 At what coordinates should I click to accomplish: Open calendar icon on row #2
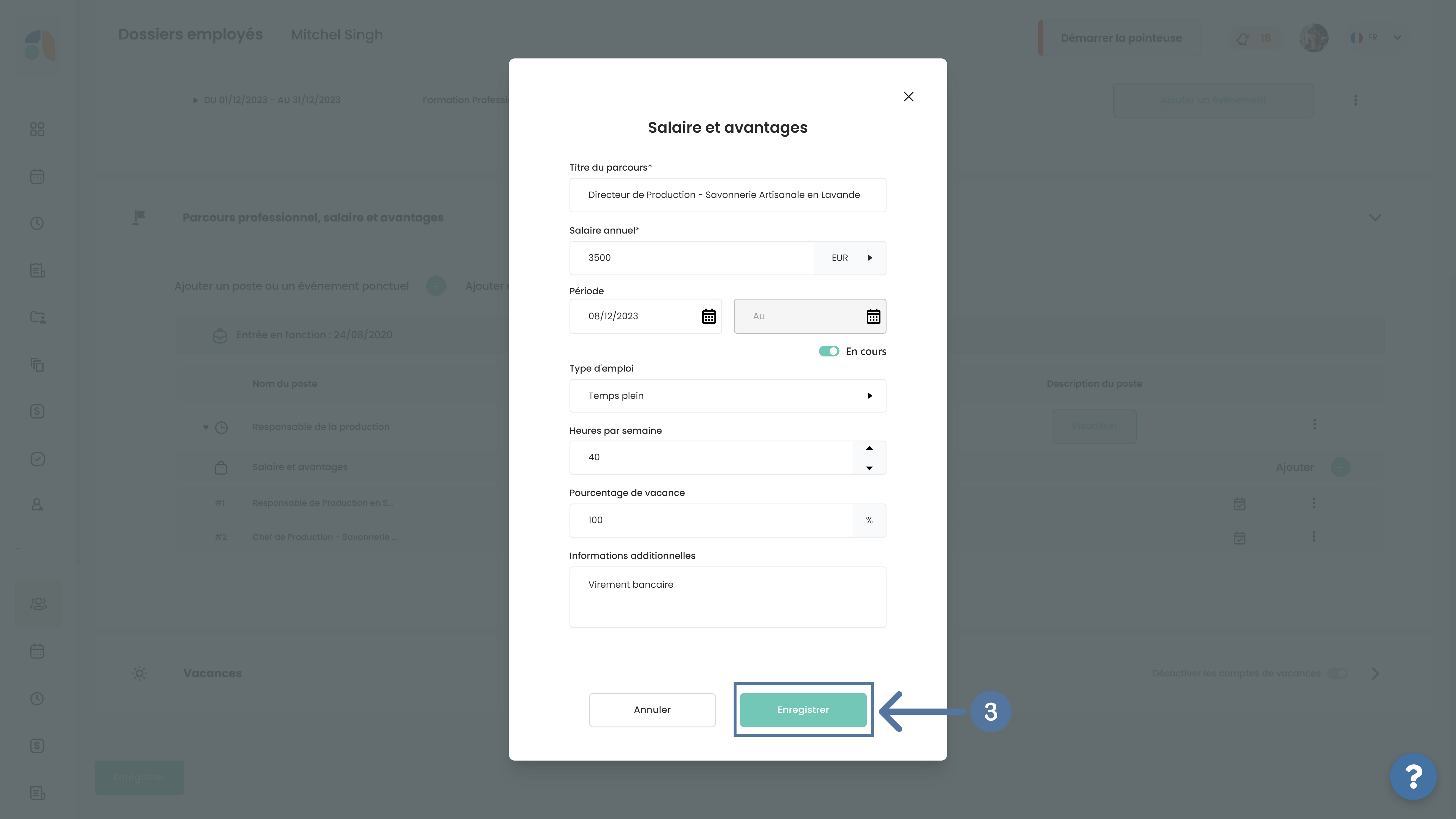coord(1239,538)
